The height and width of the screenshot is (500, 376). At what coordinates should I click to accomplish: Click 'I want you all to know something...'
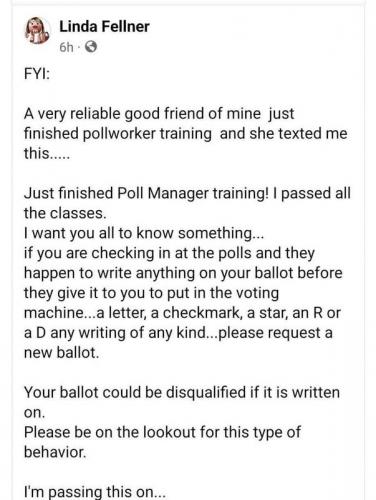(144, 233)
